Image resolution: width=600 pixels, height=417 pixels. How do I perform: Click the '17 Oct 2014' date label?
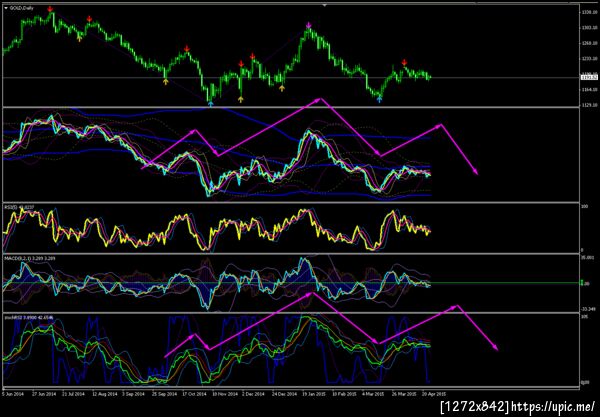coord(194,394)
